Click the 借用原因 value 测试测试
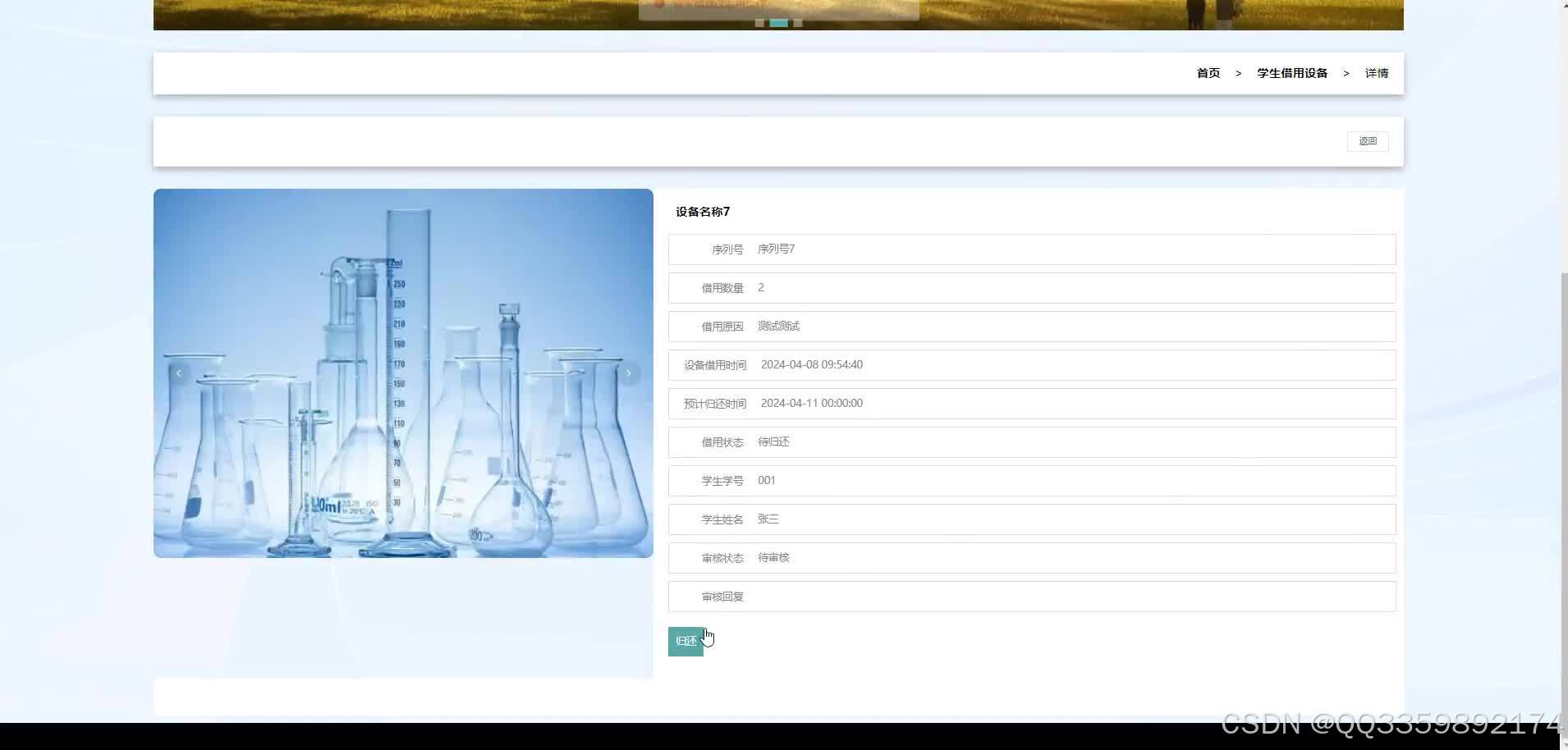1568x750 pixels. 778,326
